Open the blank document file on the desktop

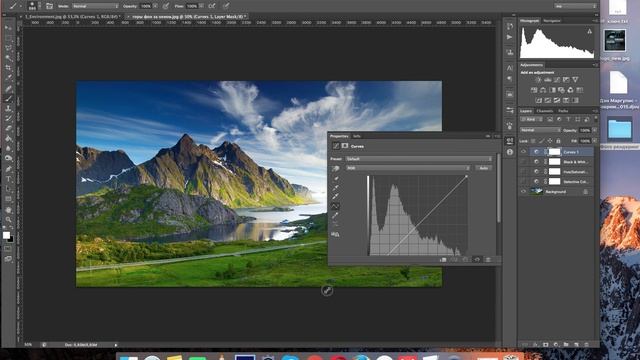[618, 82]
